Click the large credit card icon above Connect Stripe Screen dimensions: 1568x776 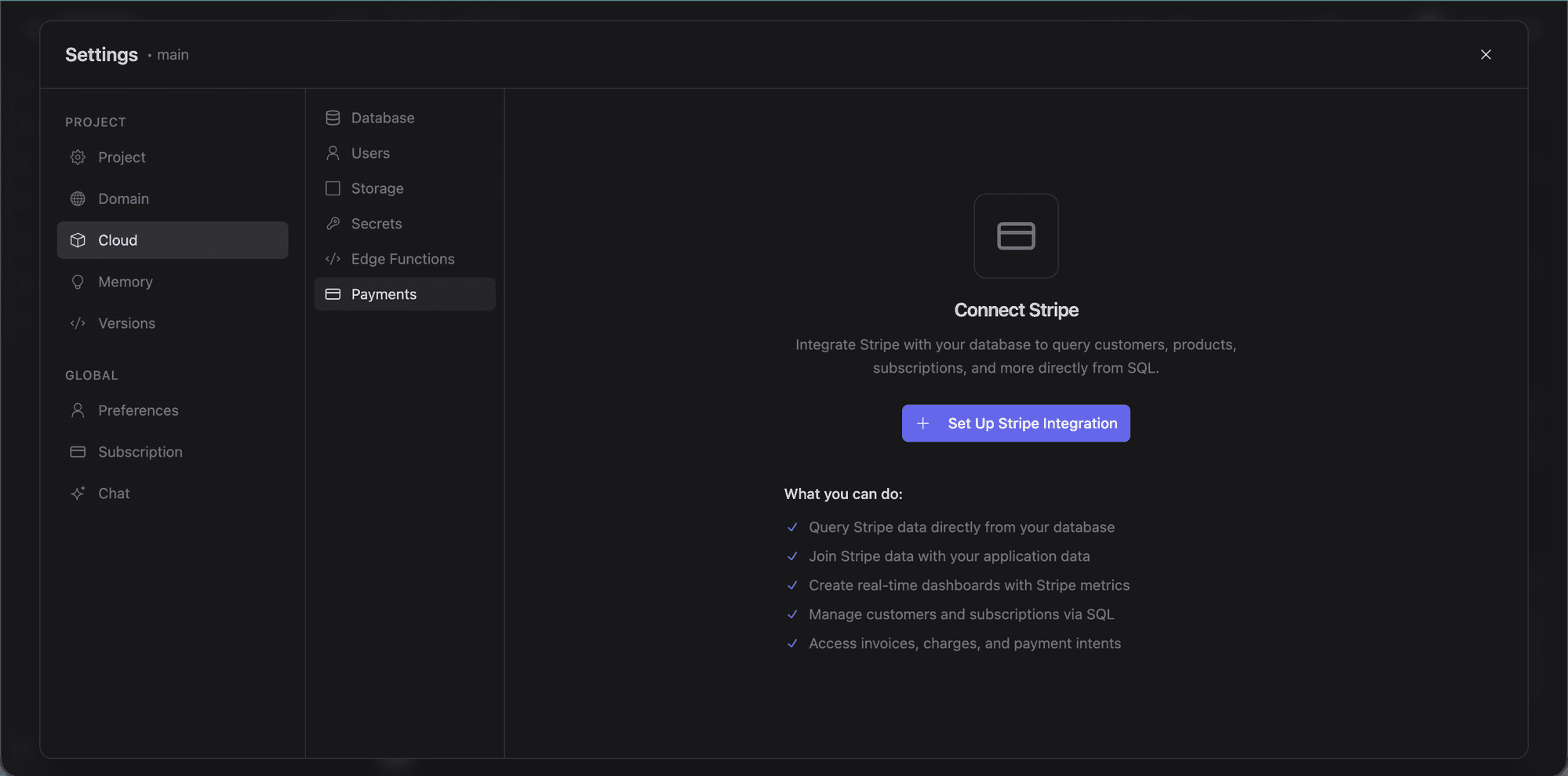(1016, 236)
